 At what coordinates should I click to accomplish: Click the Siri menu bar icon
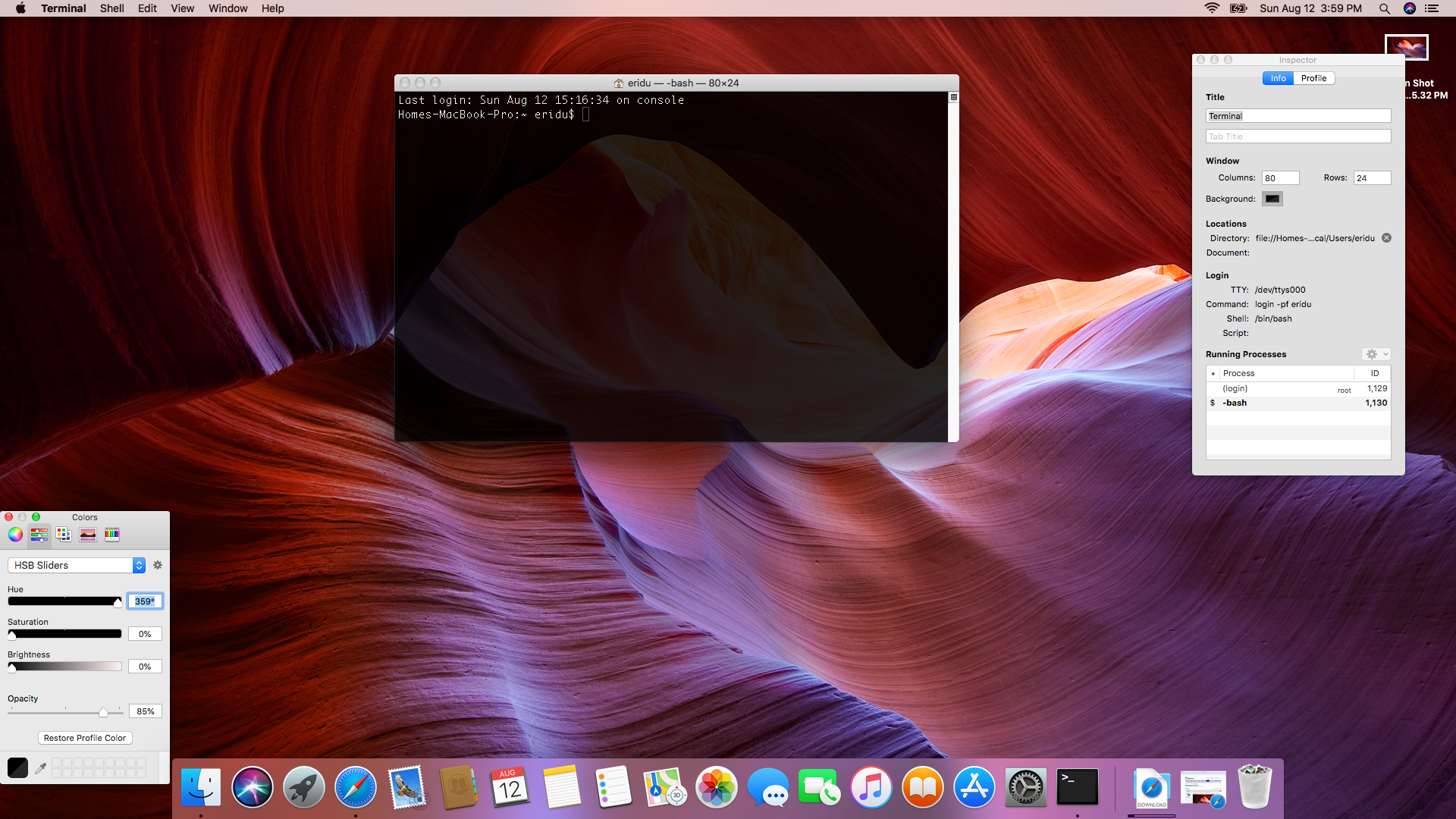[1409, 8]
